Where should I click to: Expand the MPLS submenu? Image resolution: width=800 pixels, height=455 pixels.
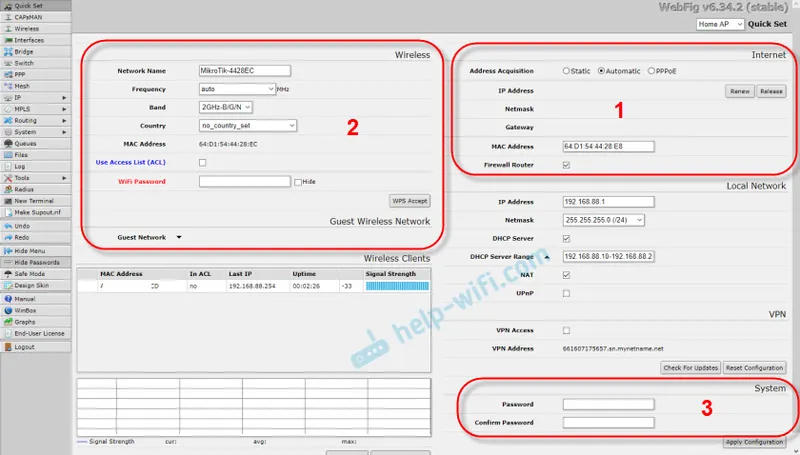[64, 109]
